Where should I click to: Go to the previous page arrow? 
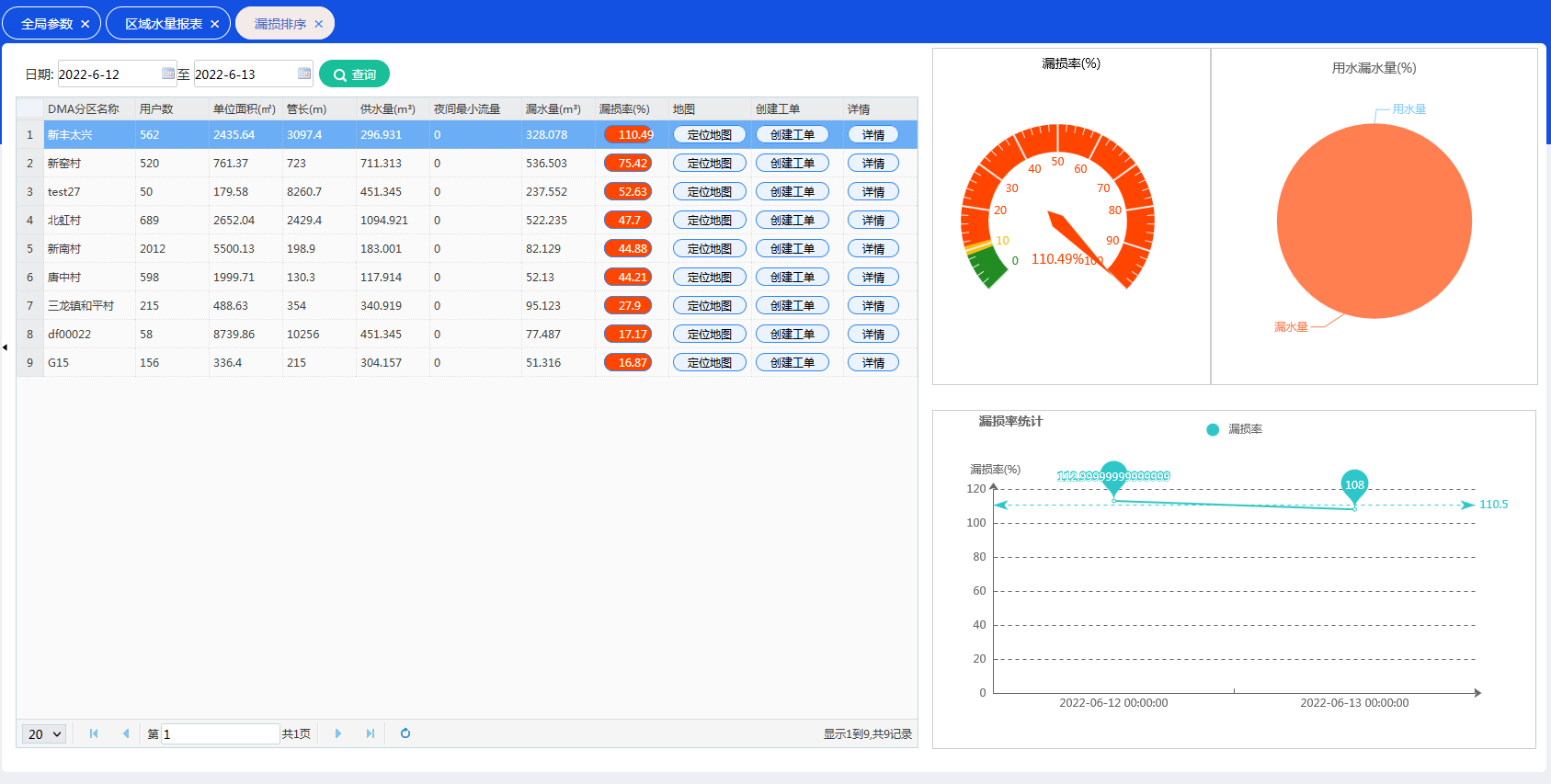pos(126,733)
